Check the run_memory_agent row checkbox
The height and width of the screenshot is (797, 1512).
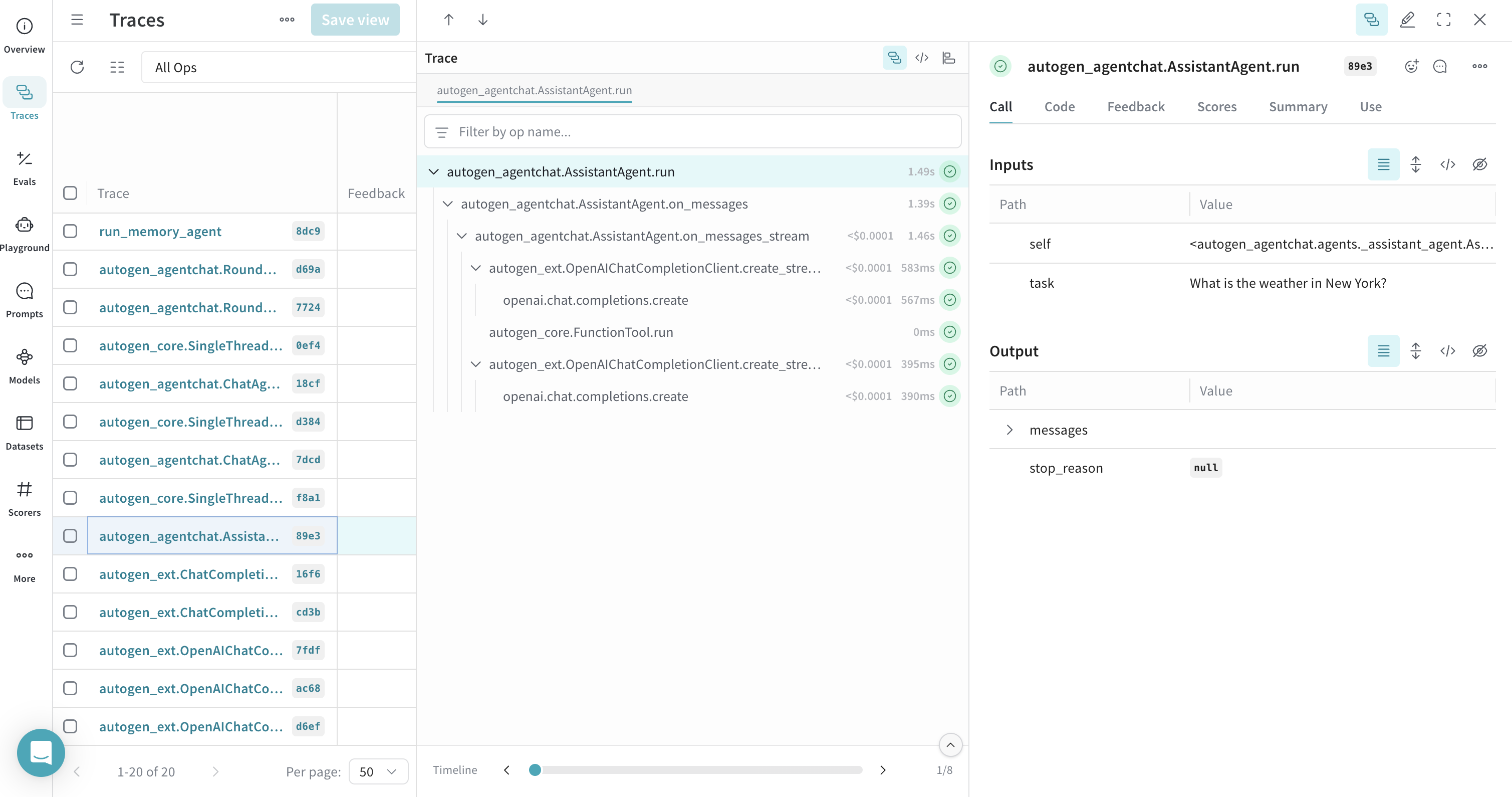70,231
